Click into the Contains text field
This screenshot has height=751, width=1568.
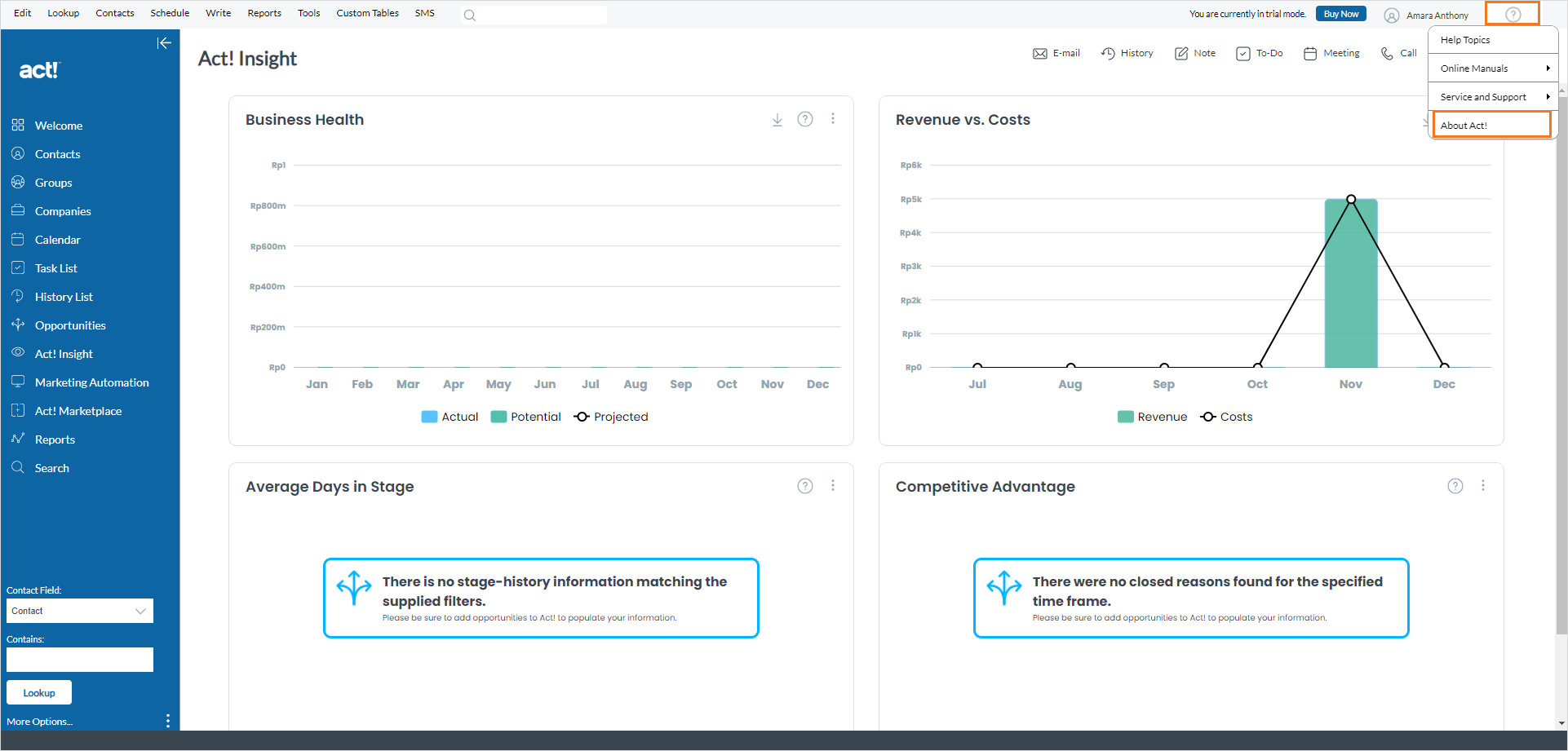(x=80, y=660)
